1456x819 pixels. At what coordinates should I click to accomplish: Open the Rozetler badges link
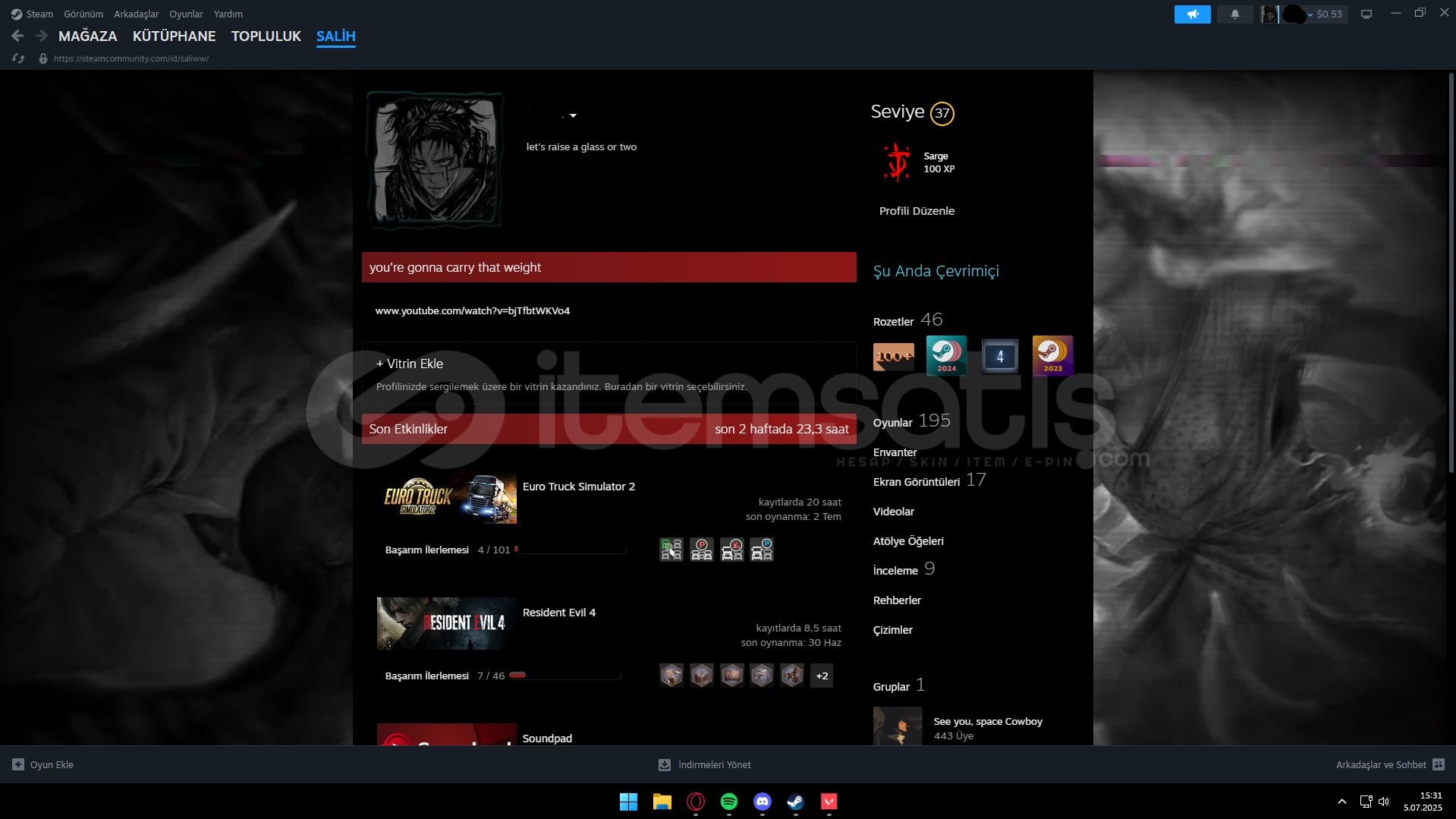pos(894,322)
